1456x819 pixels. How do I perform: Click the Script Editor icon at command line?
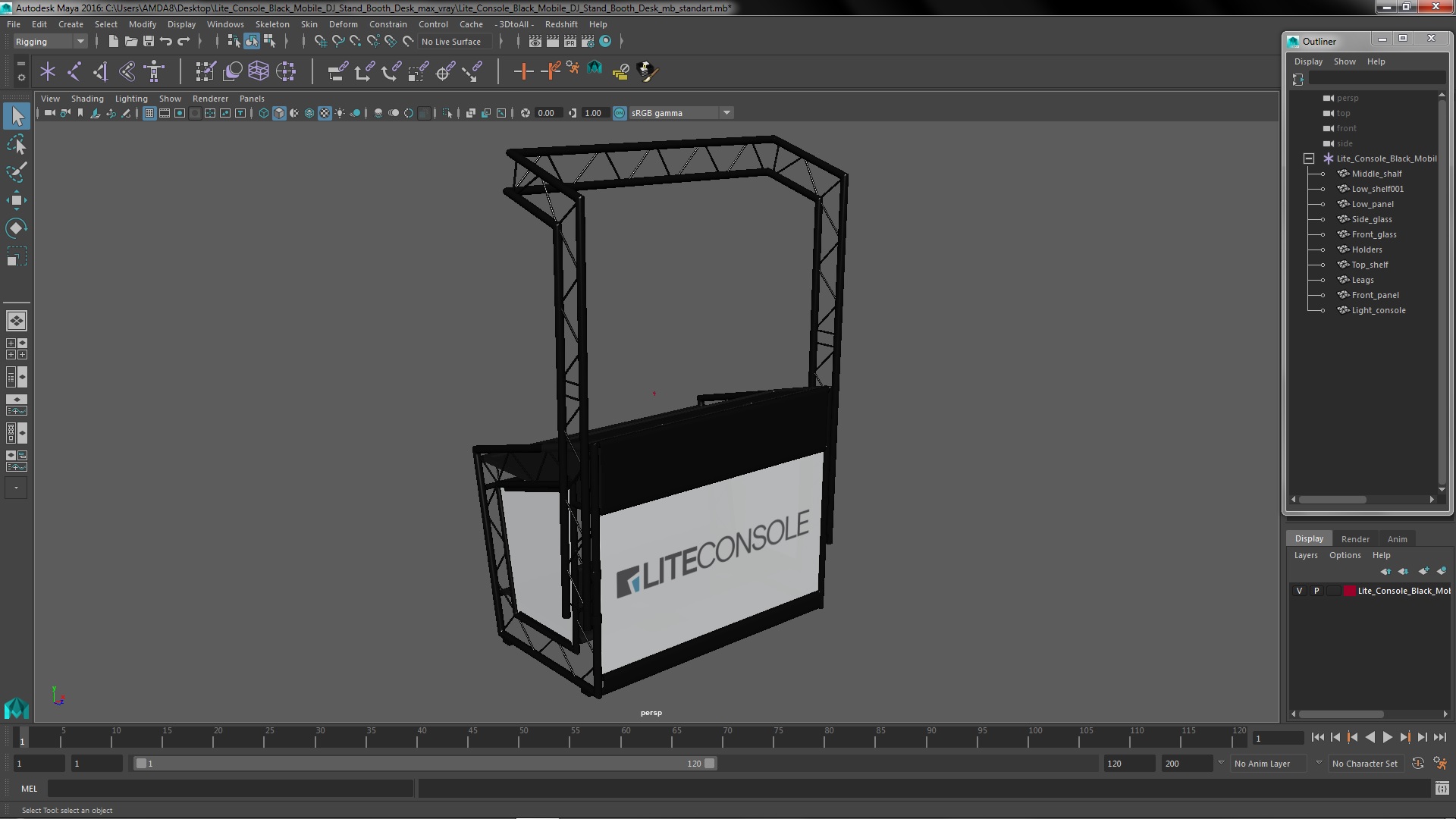coord(1442,789)
